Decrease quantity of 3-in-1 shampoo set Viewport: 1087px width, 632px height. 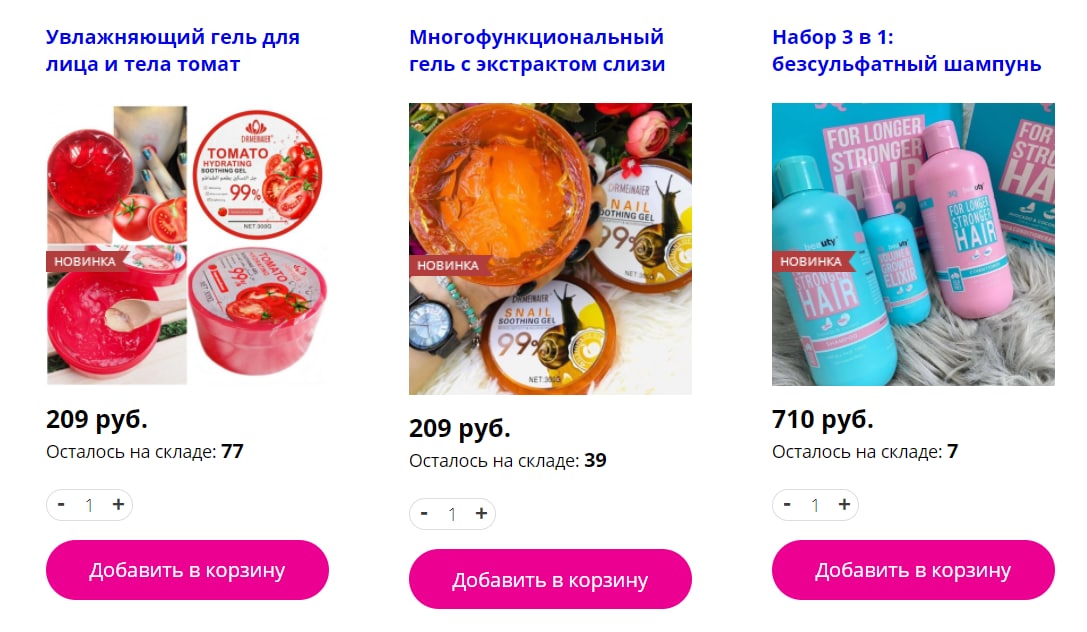tap(787, 504)
